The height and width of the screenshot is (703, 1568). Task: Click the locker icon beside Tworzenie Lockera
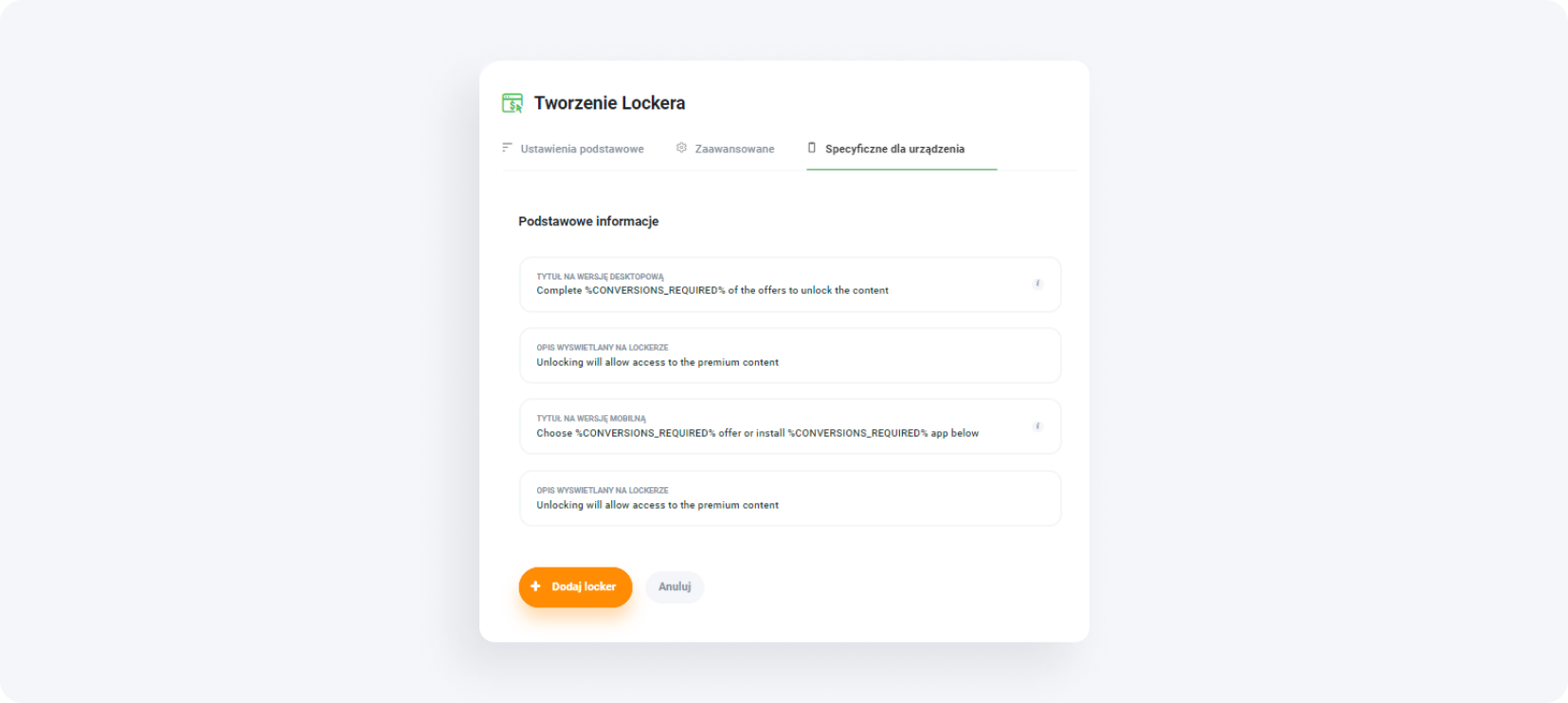tap(512, 103)
